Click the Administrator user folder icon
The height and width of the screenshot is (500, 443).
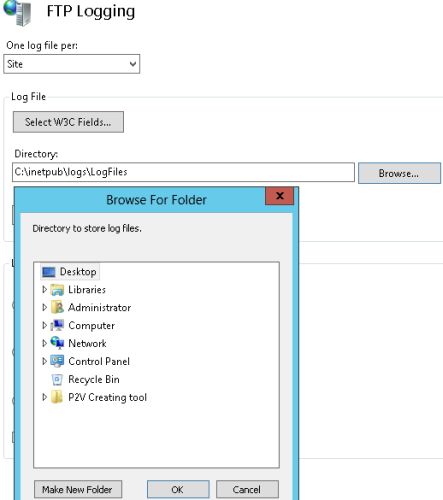pos(57,307)
